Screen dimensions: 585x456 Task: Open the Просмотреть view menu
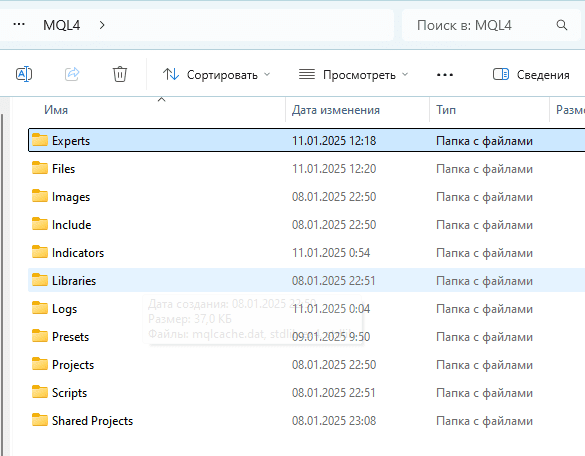coord(353,75)
